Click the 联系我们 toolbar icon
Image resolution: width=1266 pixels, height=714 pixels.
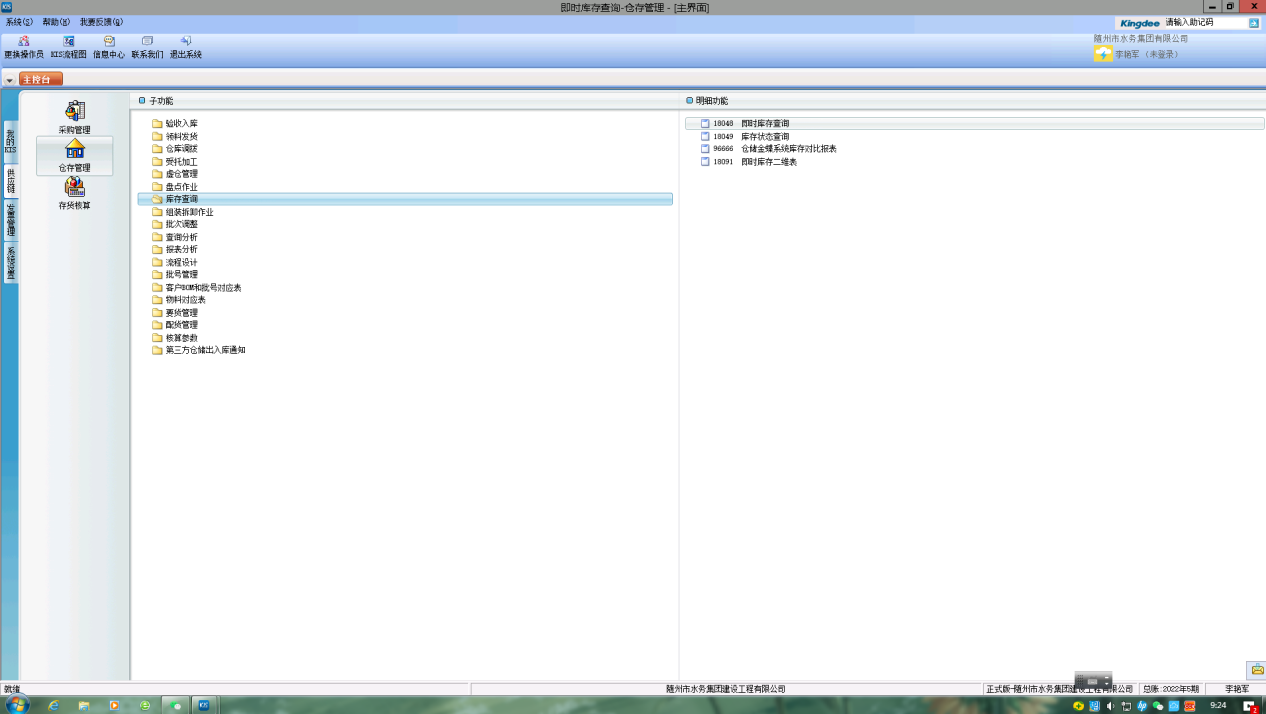147,42
